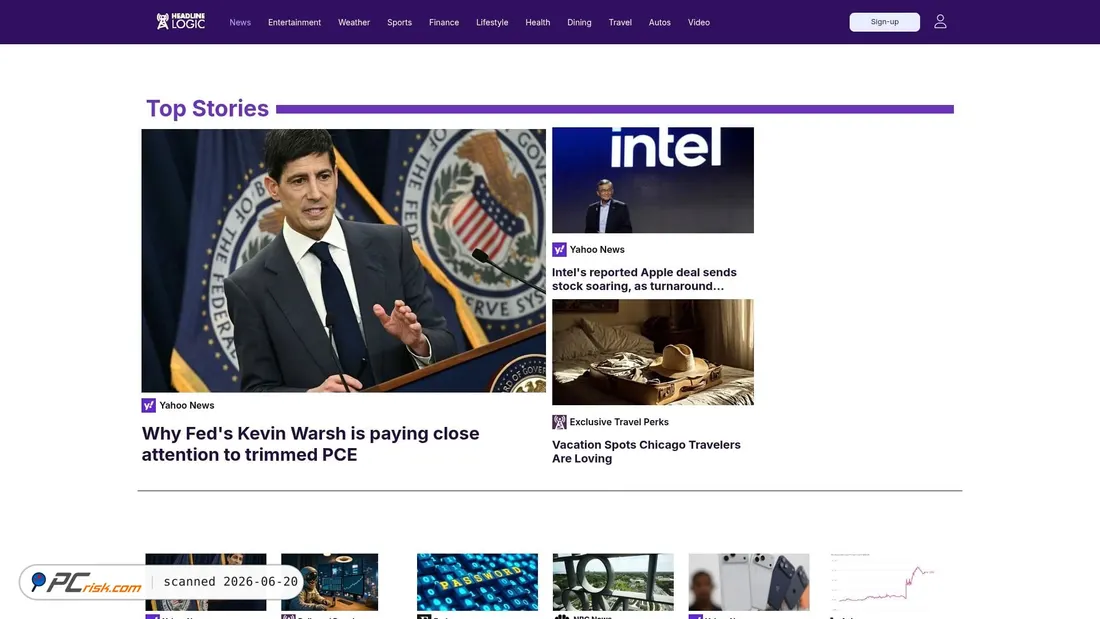Click the Yahoo News icon under the Kevin Warsh story
This screenshot has height=619, width=1100.
pos(149,406)
